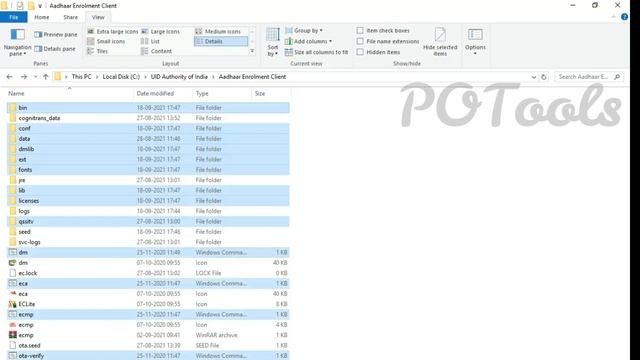Click UID Authority of India breadcrumb
640x360 pixels.
179,77
